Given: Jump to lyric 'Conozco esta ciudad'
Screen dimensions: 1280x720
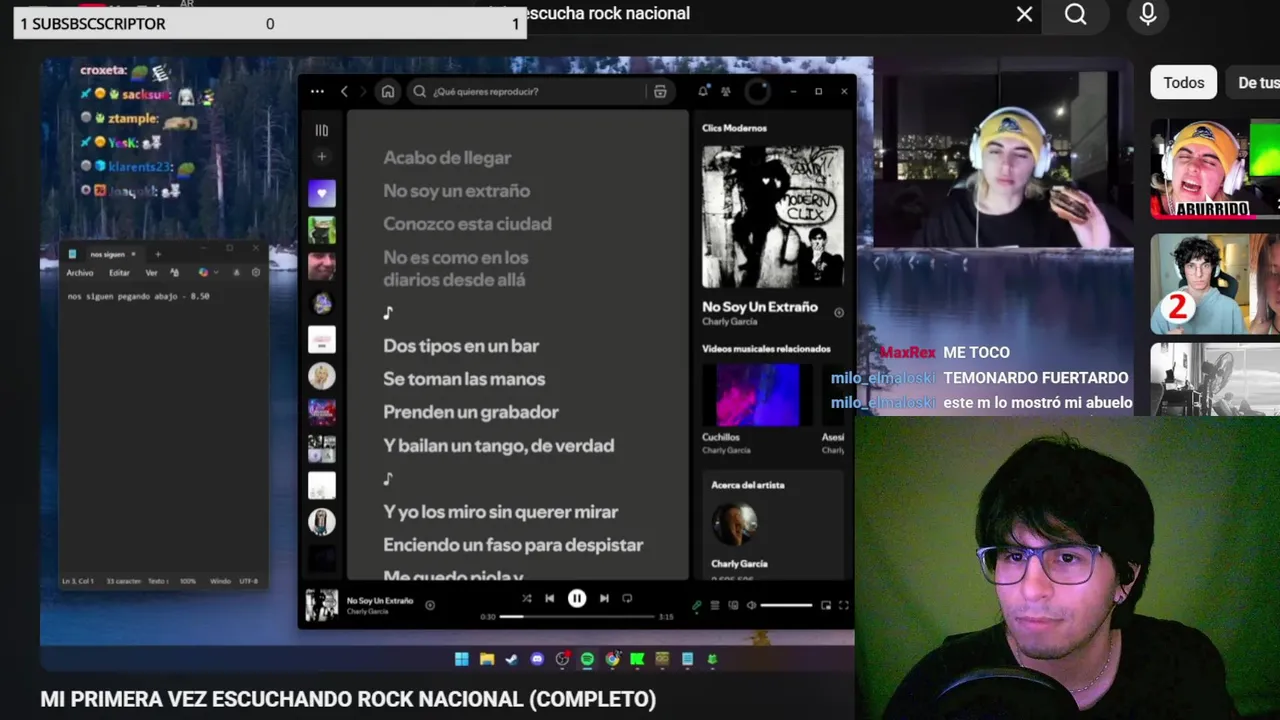Looking at the screenshot, I should tap(467, 224).
